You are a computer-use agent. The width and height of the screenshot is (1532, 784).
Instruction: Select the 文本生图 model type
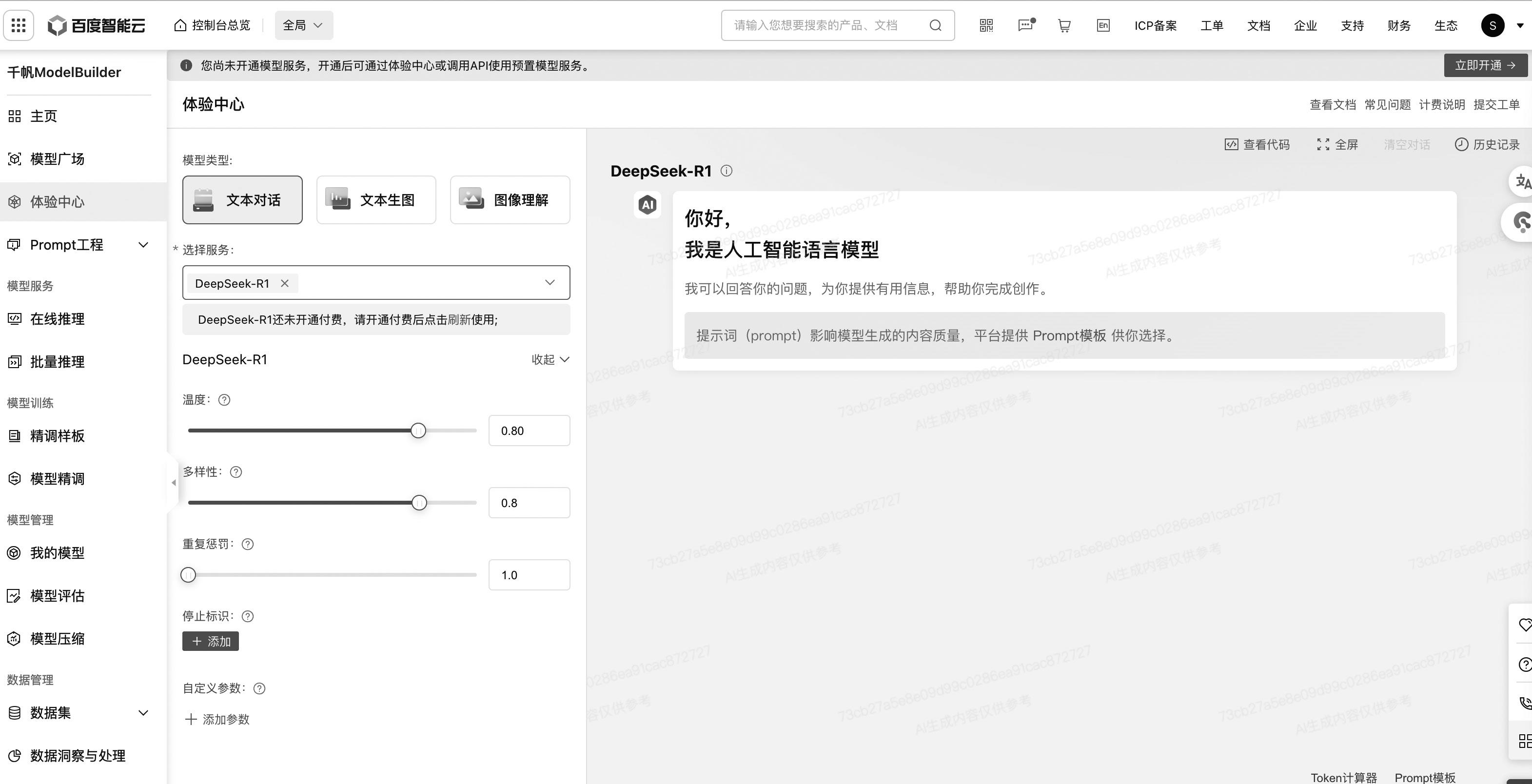tap(376, 200)
